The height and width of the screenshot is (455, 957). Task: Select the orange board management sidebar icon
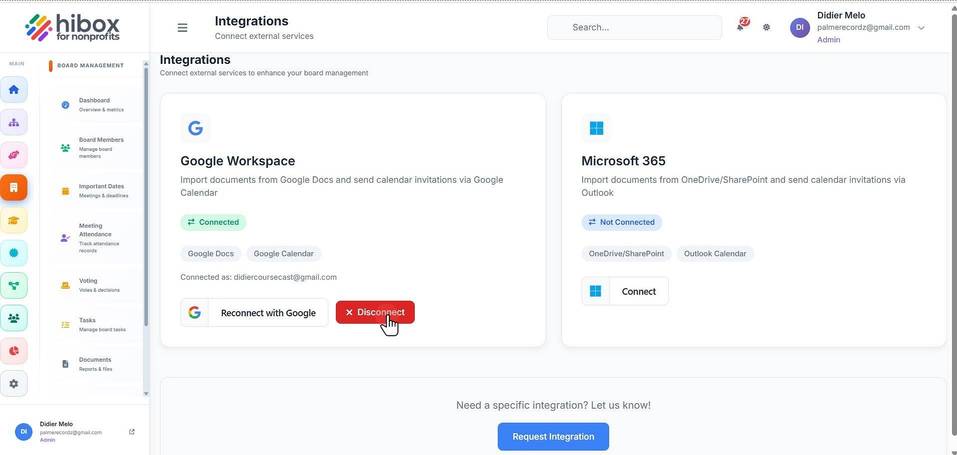[14, 187]
